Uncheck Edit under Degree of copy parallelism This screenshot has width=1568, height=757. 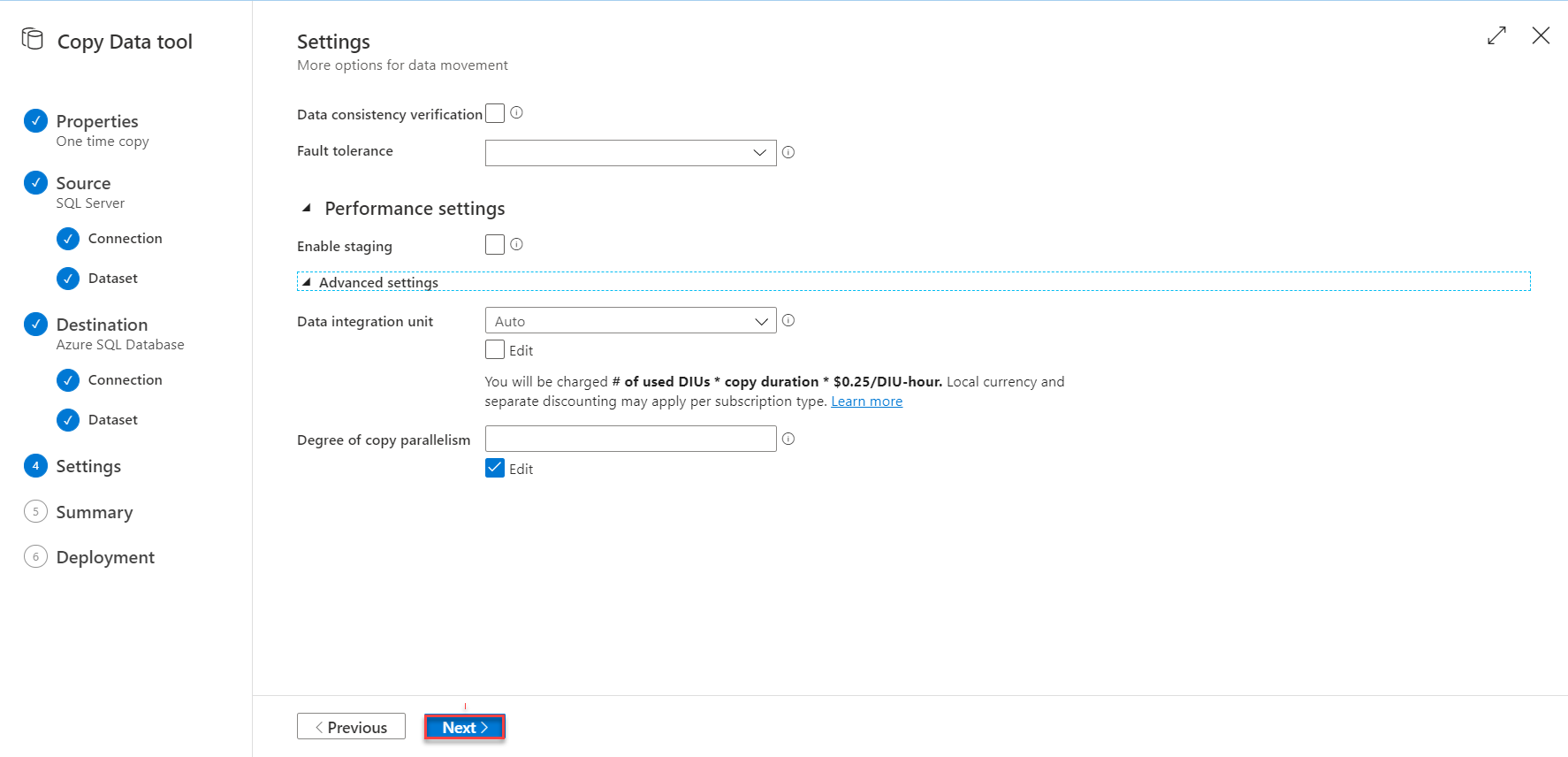(495, 468)
